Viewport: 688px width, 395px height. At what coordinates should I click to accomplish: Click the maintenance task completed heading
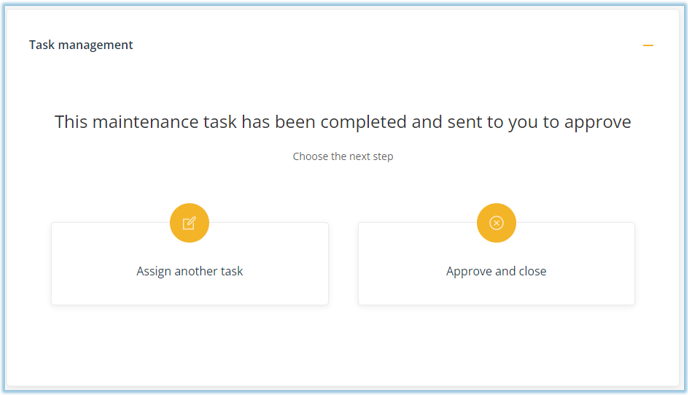tap(343, 122)
